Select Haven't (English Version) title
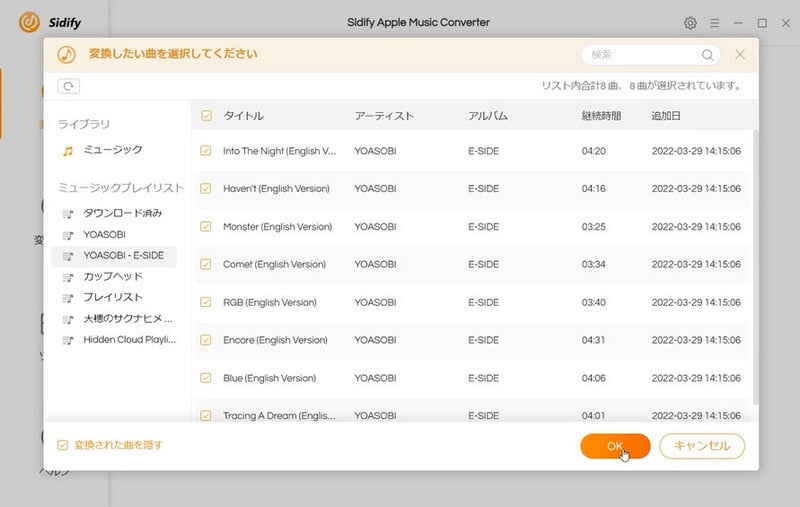 276,189
